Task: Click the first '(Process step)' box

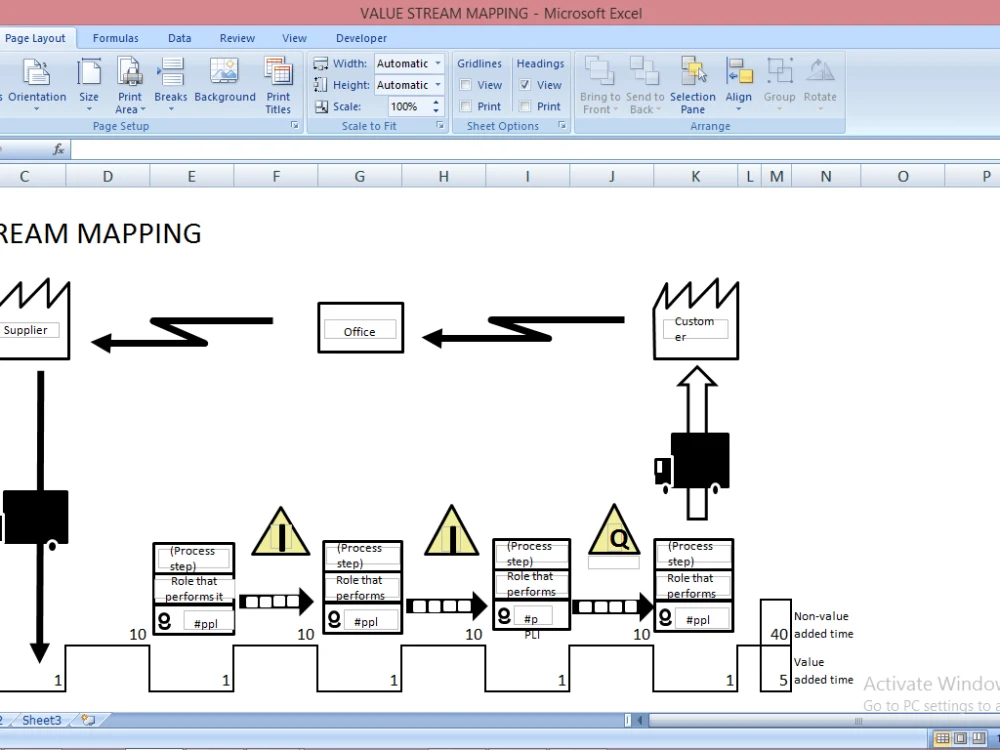Action: (x=194, y=558)
